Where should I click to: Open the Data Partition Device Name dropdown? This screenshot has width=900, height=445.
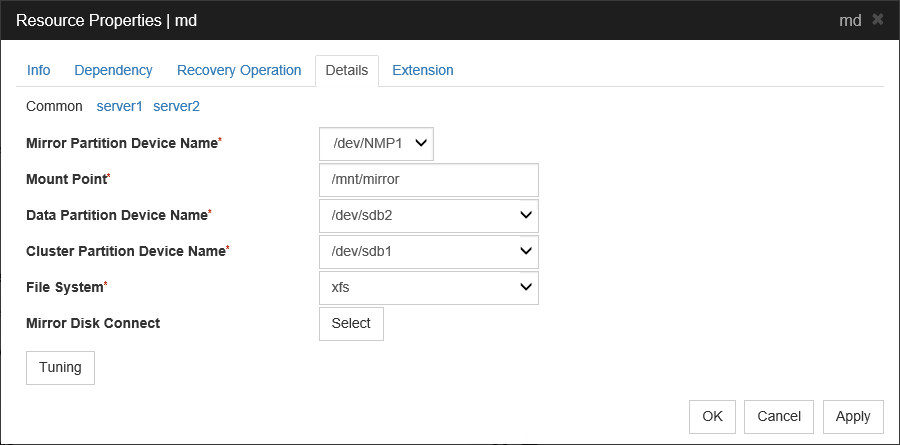click(x=428, y=215)
